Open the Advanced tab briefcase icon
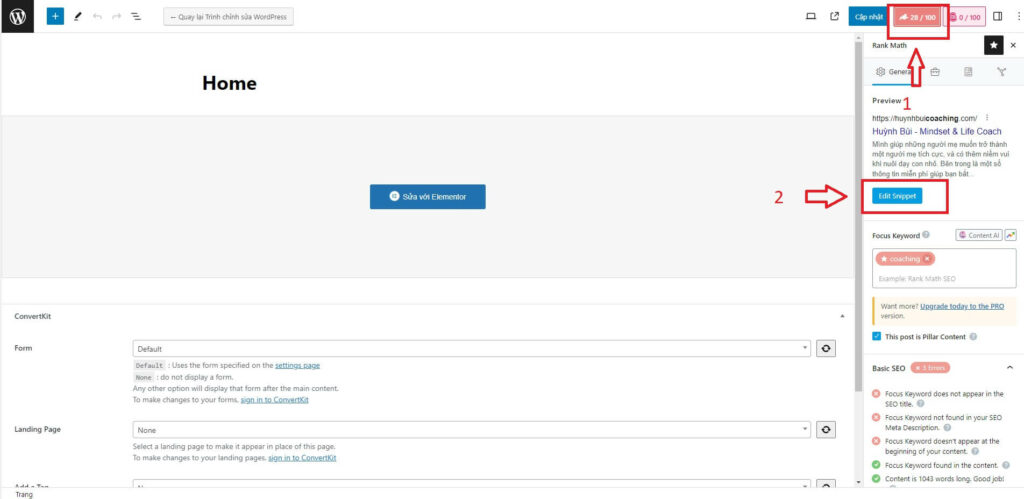 click(934, 72)
